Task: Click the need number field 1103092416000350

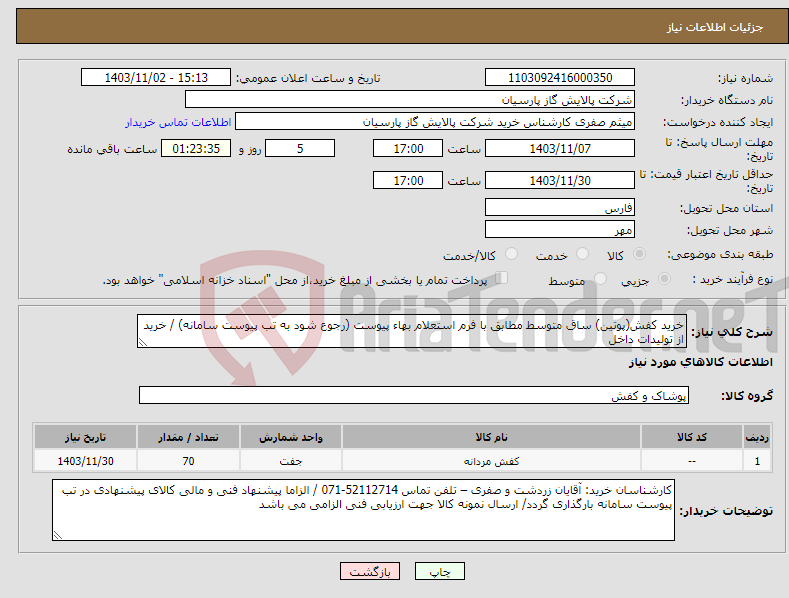Action: click(560, 78)
